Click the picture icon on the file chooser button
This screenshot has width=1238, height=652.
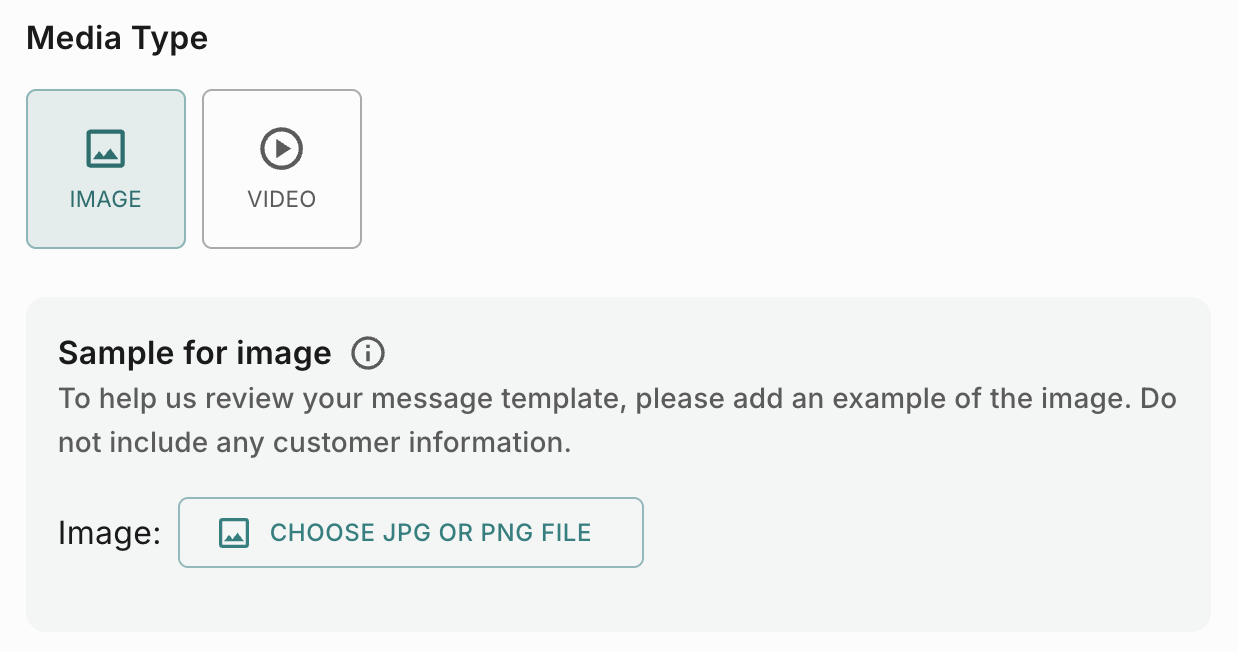[233, 533]
